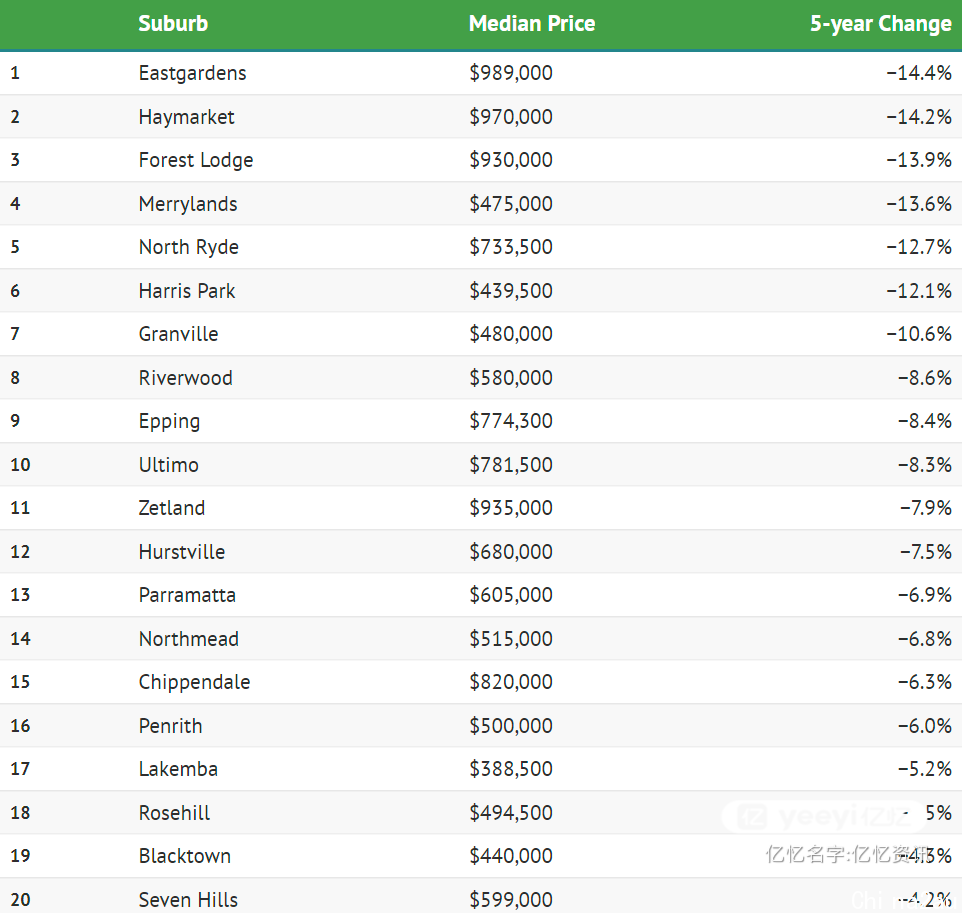962x913 pixels.
Task: Click Harris Park's -12.1% change value
Action: coord(918,291)
